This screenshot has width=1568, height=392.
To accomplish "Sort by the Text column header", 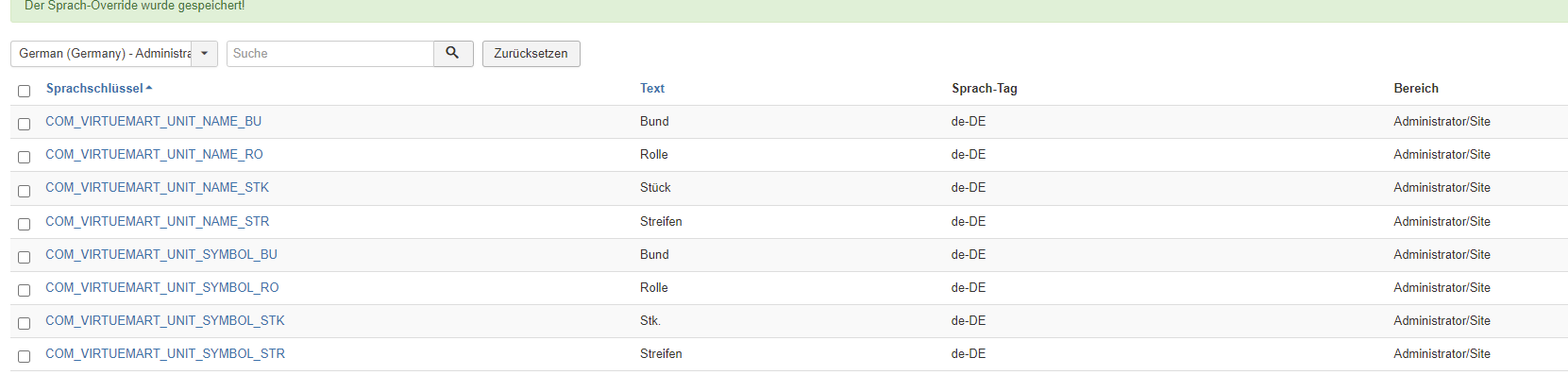I will click(652, 89).
